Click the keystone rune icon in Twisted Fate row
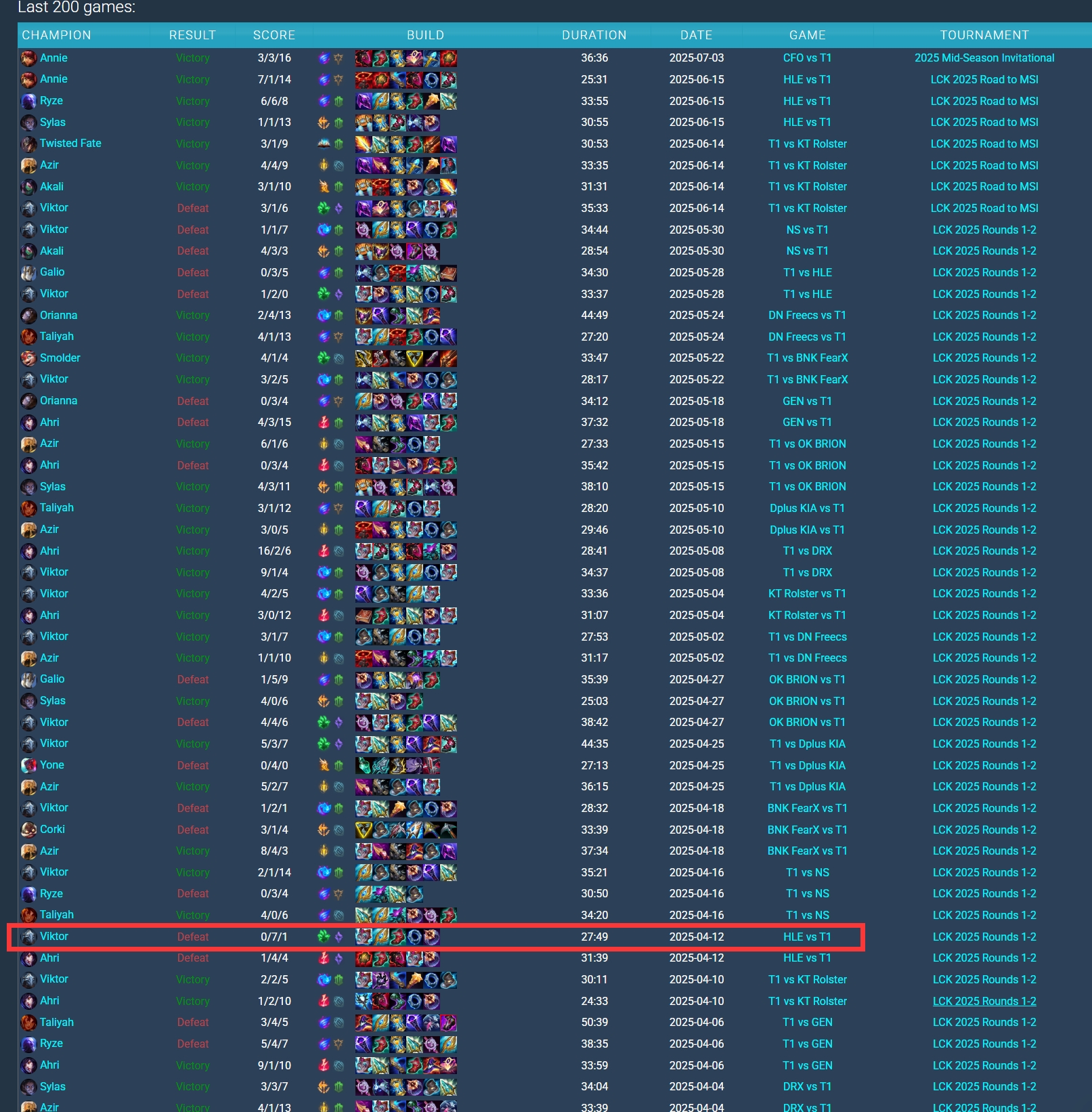Image resolution: width=1092 pixels, height=1112 pixels. pyautogui.click(x=324, y=144)
